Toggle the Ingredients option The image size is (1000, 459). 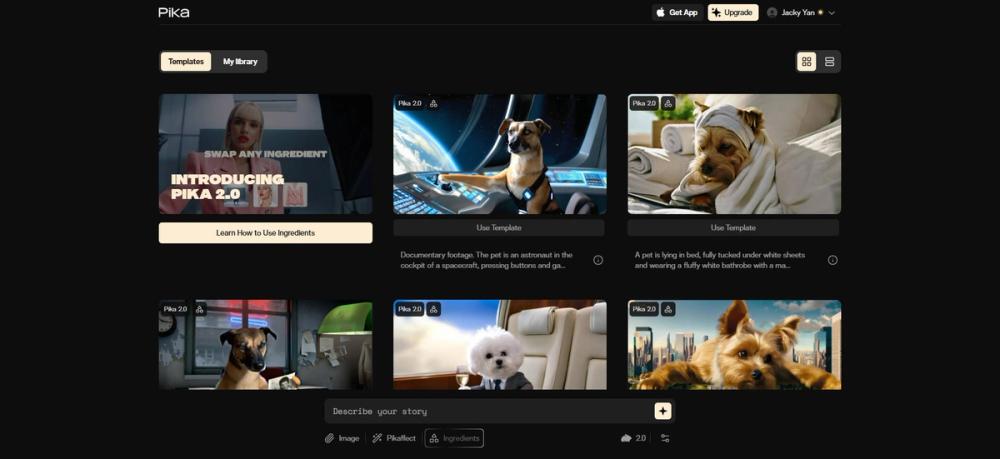tap(454, 438)
